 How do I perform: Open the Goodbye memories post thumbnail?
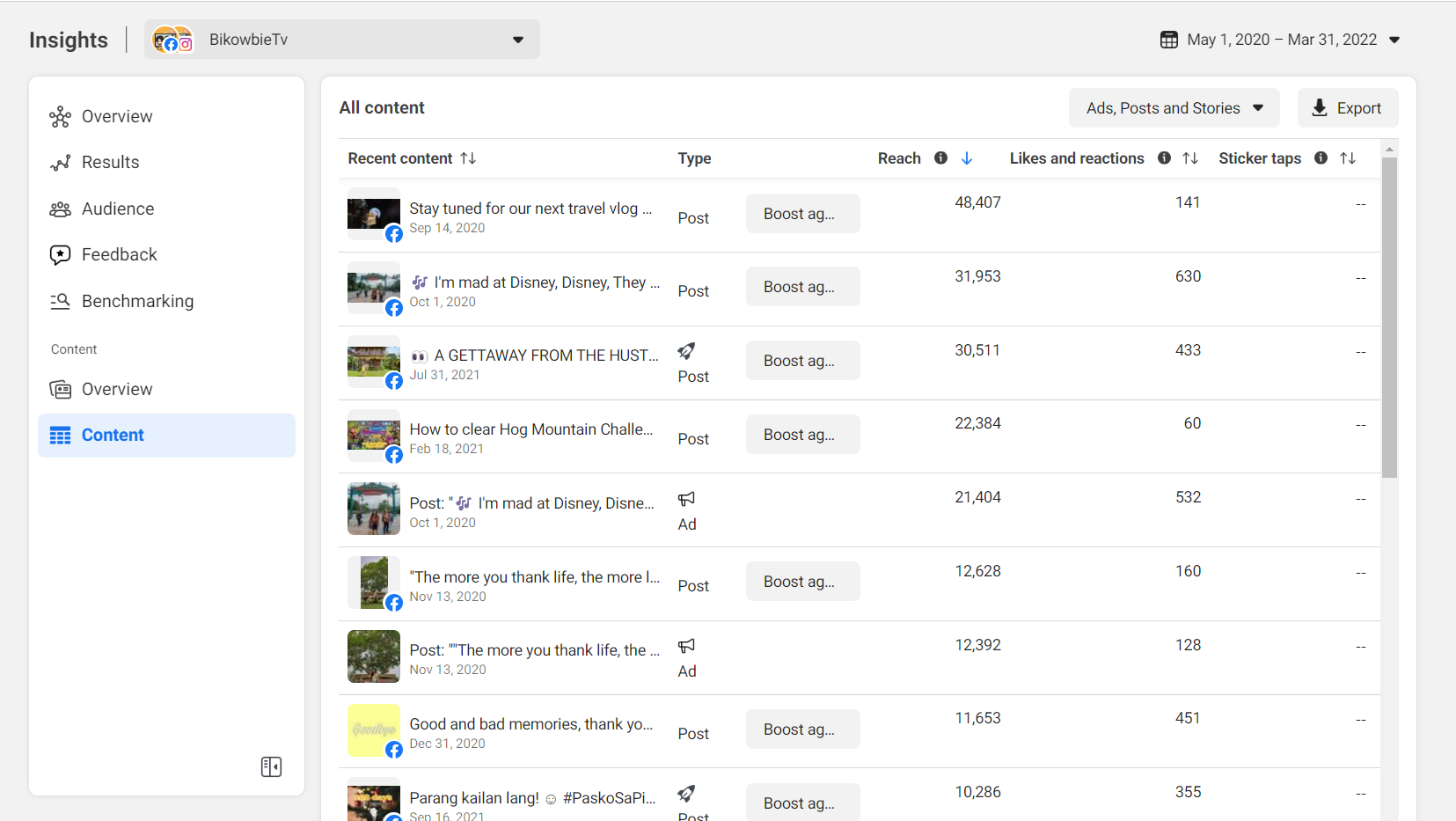tap(374, 730)
